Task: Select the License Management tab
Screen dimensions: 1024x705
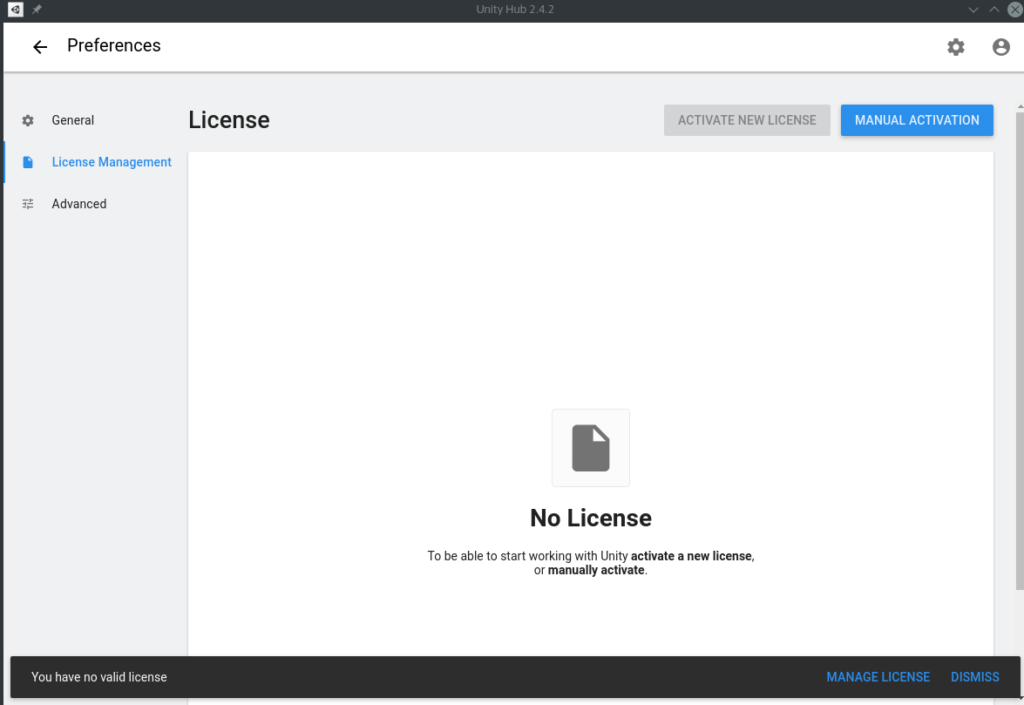Action: point(112,162)
